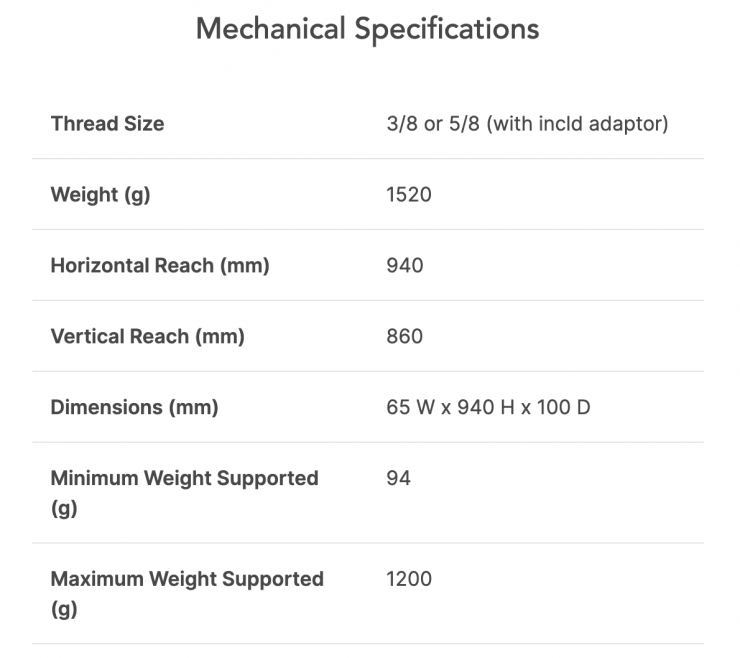The height and width of the screenshot is (658, 740).
Task: Click the 1520 weight value
Action: [409, 195]
